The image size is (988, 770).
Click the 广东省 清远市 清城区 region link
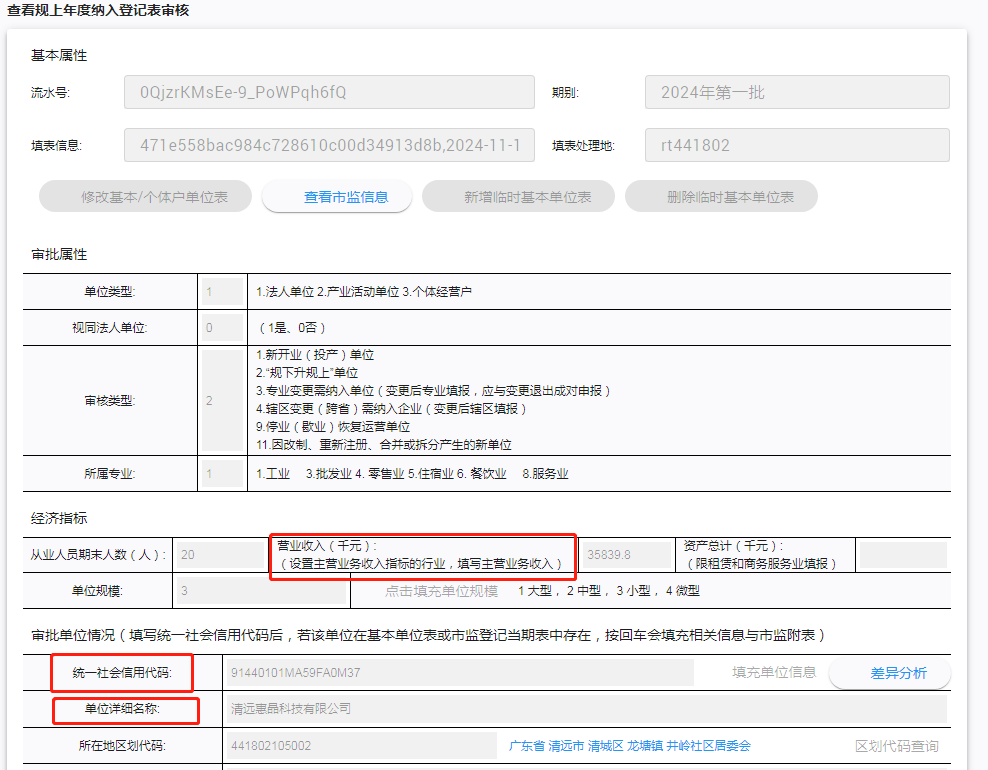point(629,746)
